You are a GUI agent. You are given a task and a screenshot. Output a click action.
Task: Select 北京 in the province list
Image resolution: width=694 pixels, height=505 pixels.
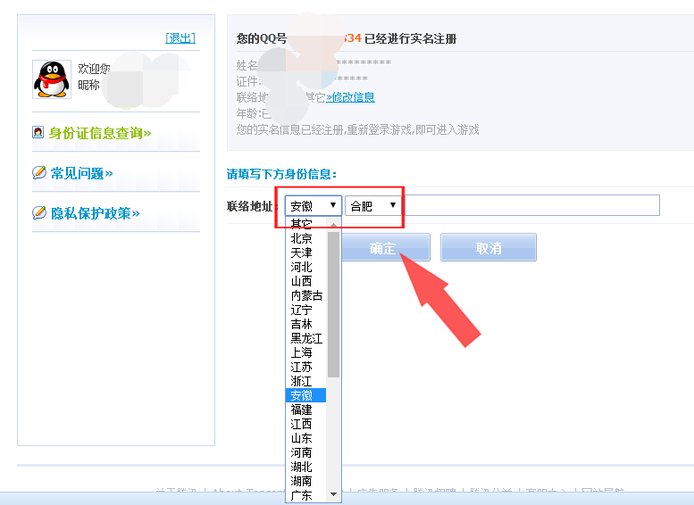tap(306, 238)
